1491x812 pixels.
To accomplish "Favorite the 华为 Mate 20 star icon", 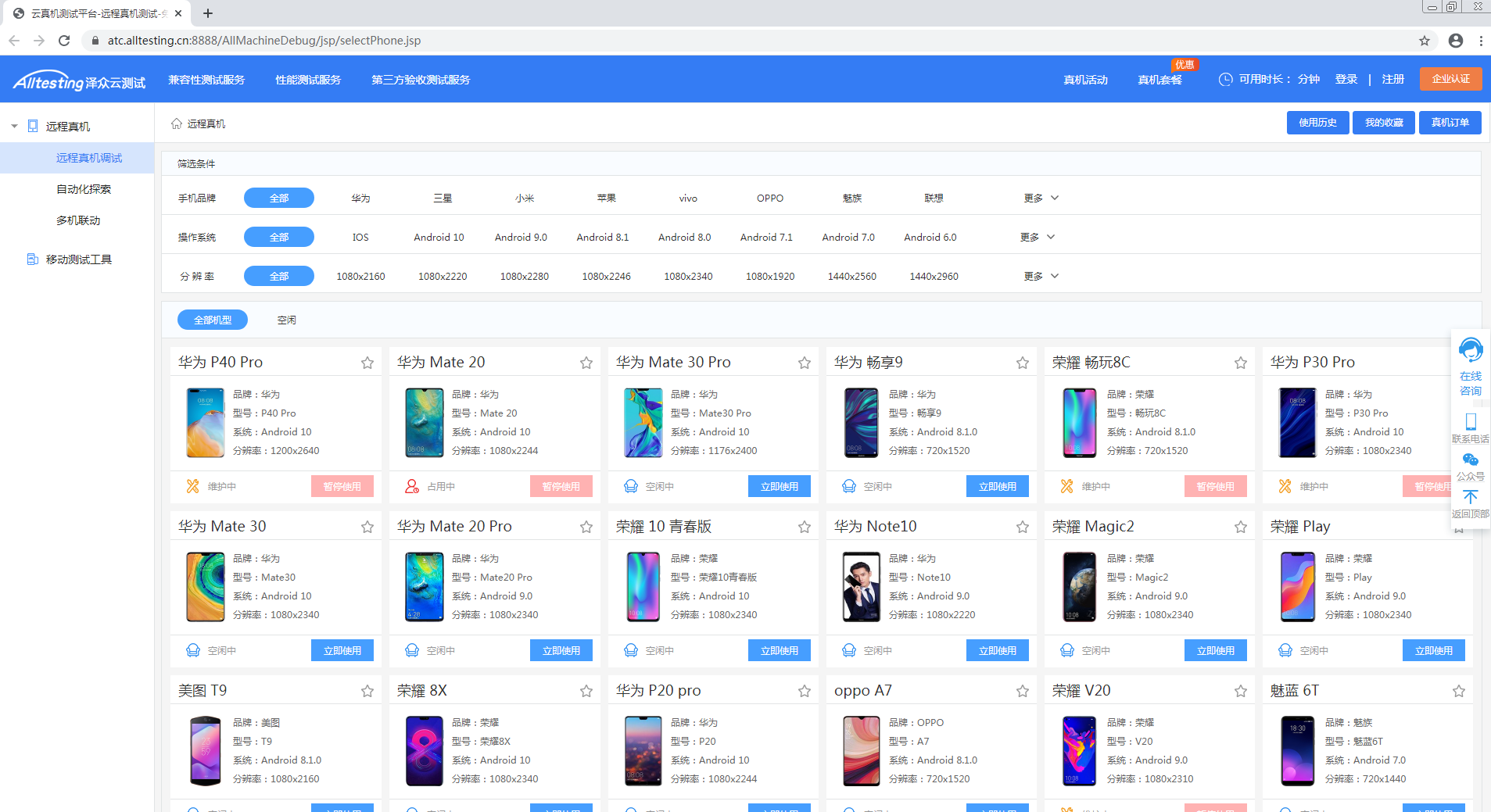I will [x=586, y=363].
